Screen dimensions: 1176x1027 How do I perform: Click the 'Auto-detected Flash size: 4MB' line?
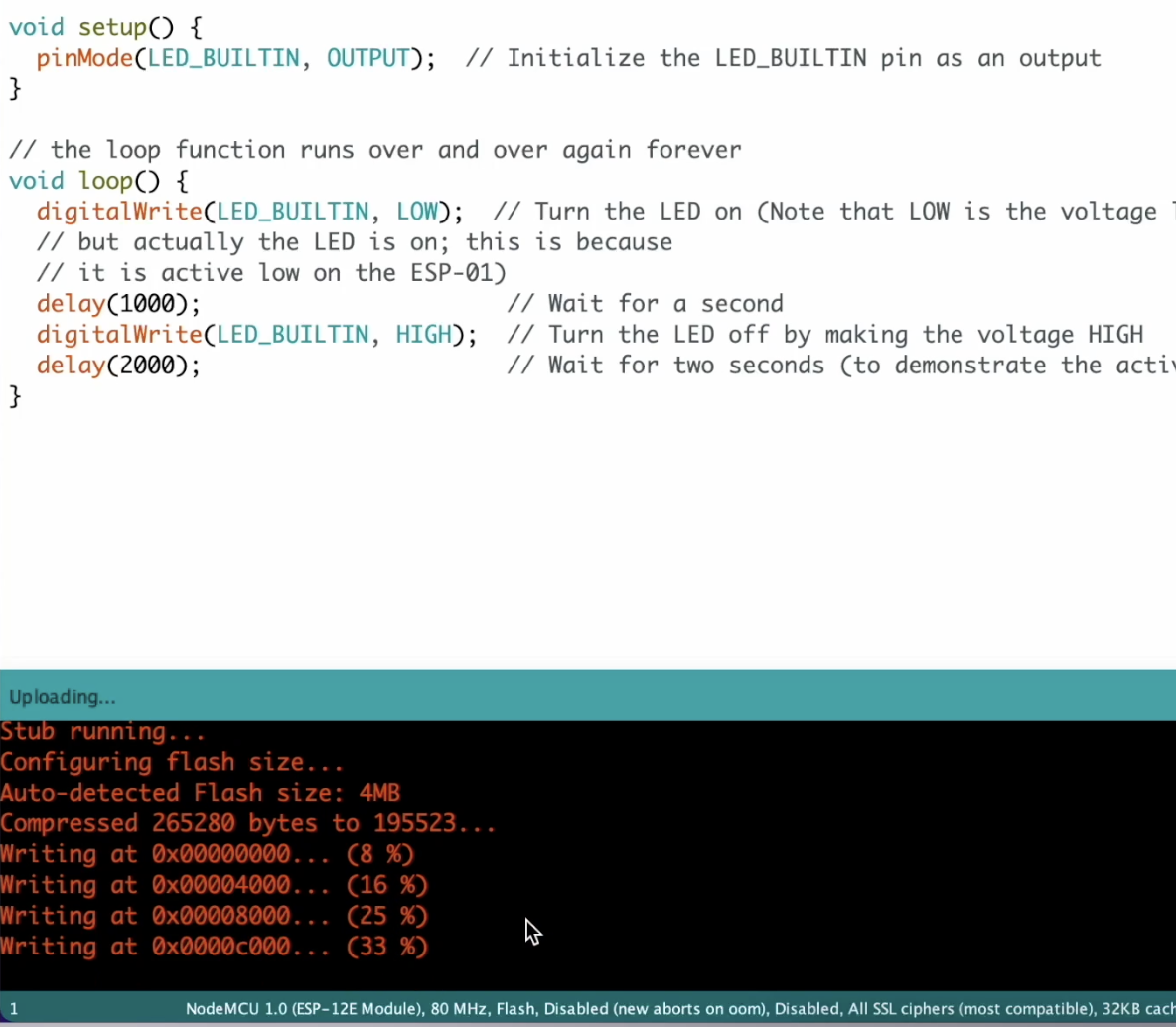coord(201,793)
